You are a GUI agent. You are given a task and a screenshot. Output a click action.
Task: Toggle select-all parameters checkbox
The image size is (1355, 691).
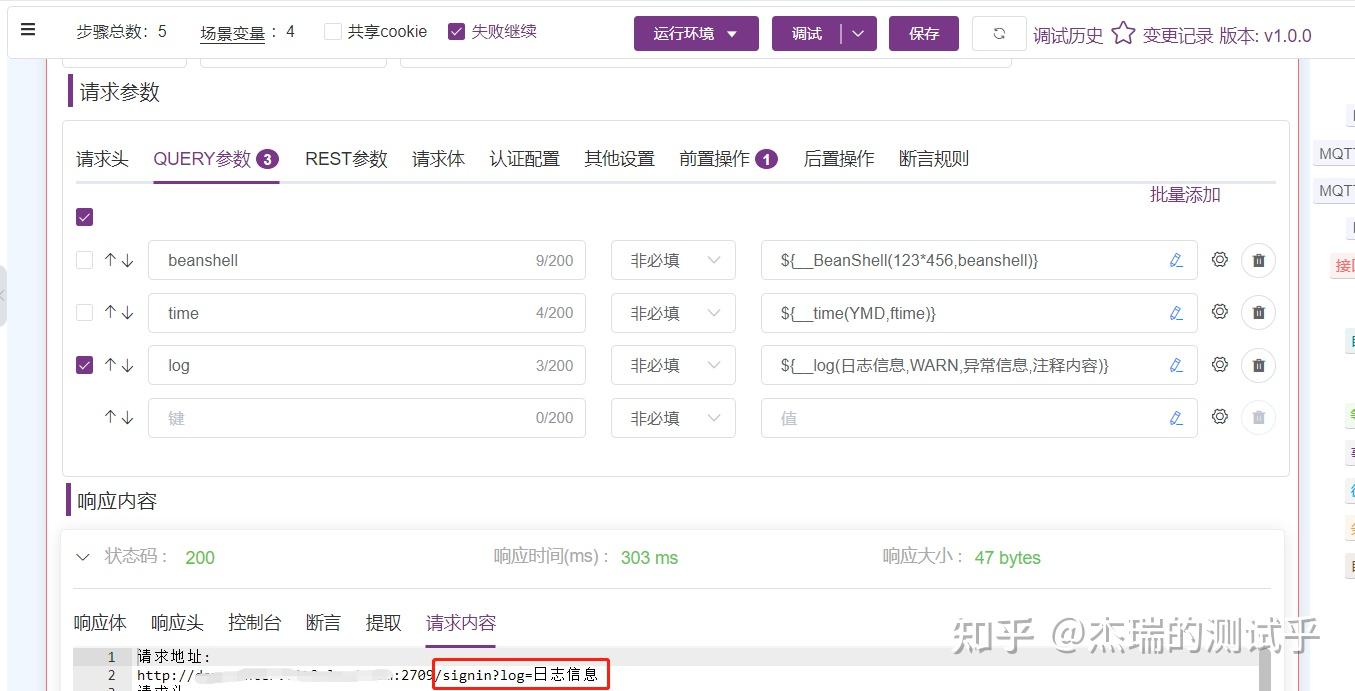[x=85, y=217]
